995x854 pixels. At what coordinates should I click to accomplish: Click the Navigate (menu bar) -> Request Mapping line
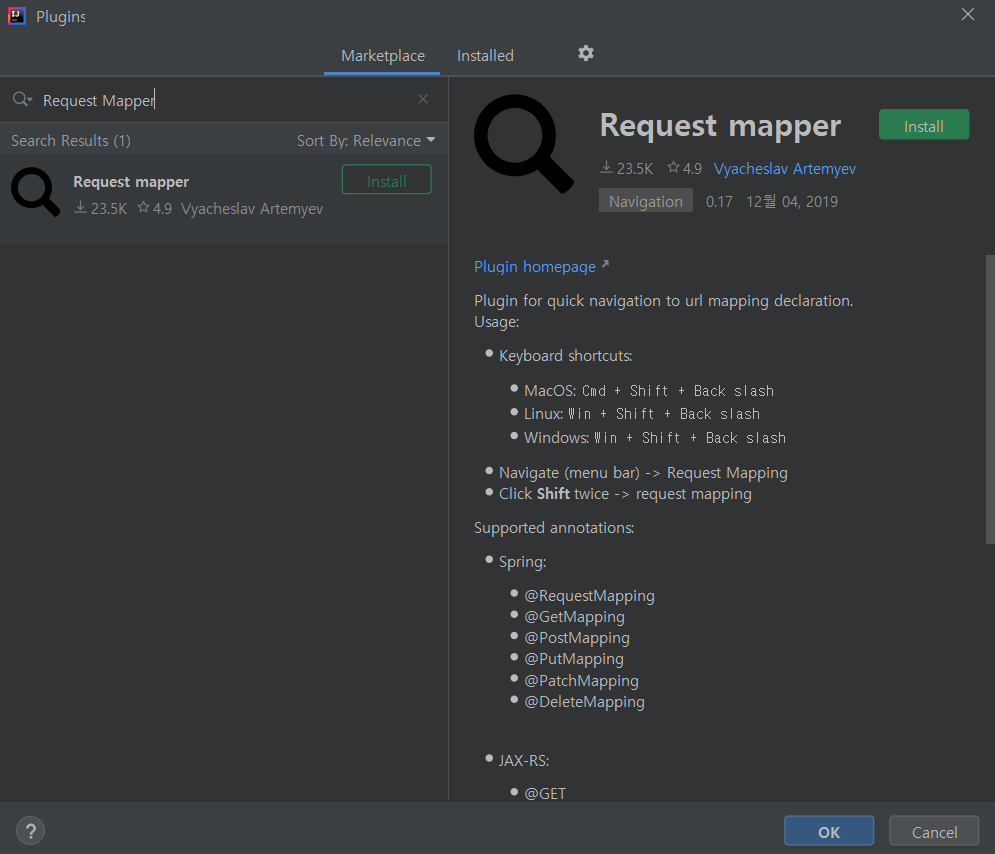click(643, 473)
